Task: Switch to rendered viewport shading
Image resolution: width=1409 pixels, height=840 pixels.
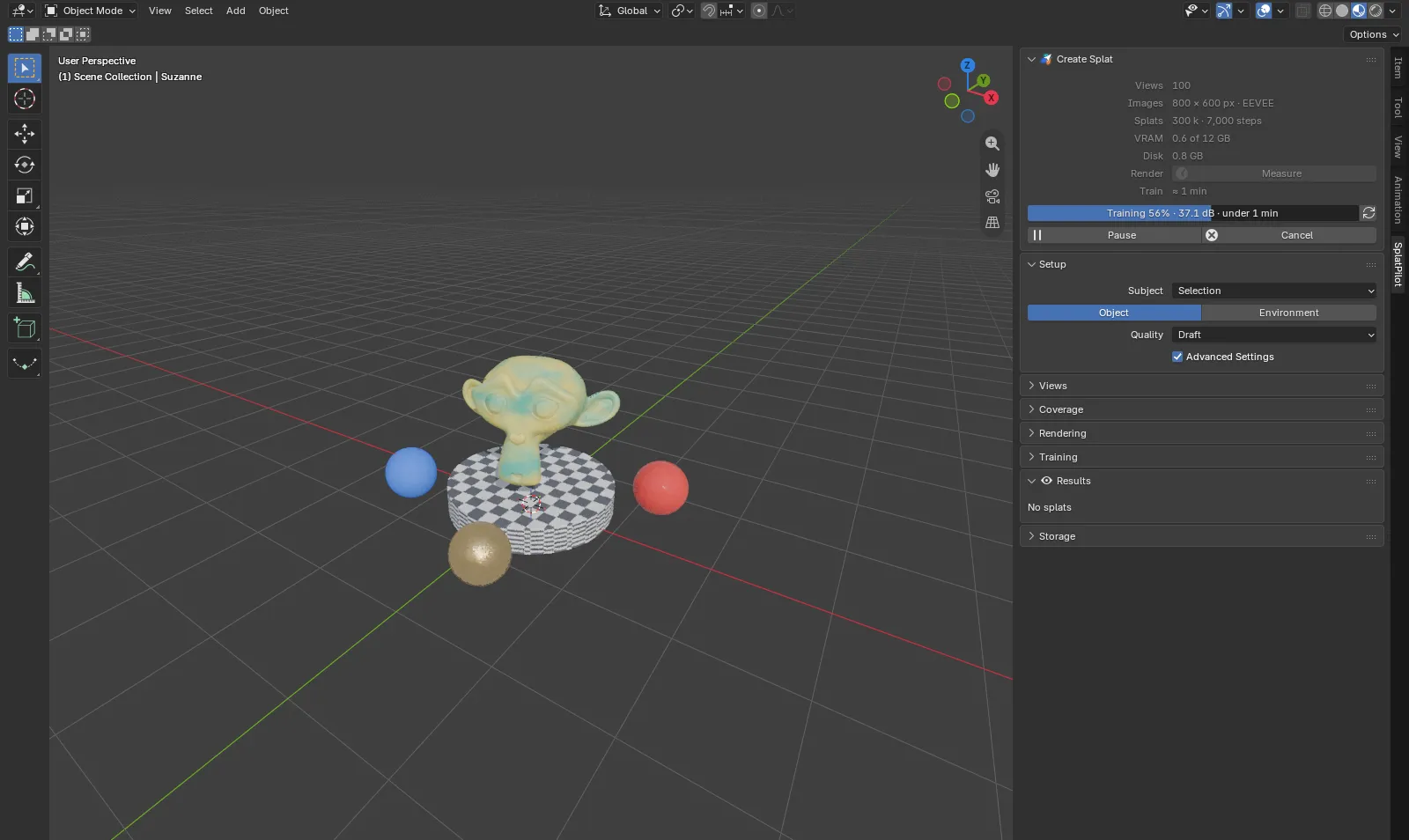Action: pyautogui.click(x=1376, y=11)
